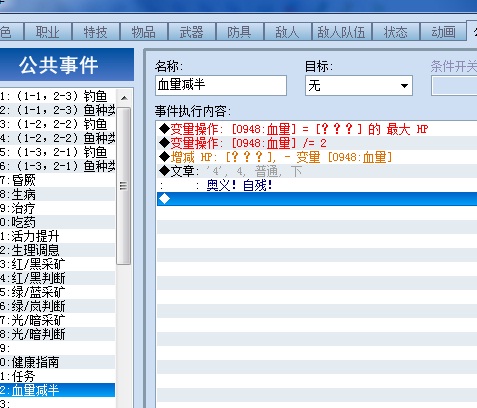The width and height of the screenshot is (477, 408).
Task: Select the 昏厥 common event
Action: 57,180
